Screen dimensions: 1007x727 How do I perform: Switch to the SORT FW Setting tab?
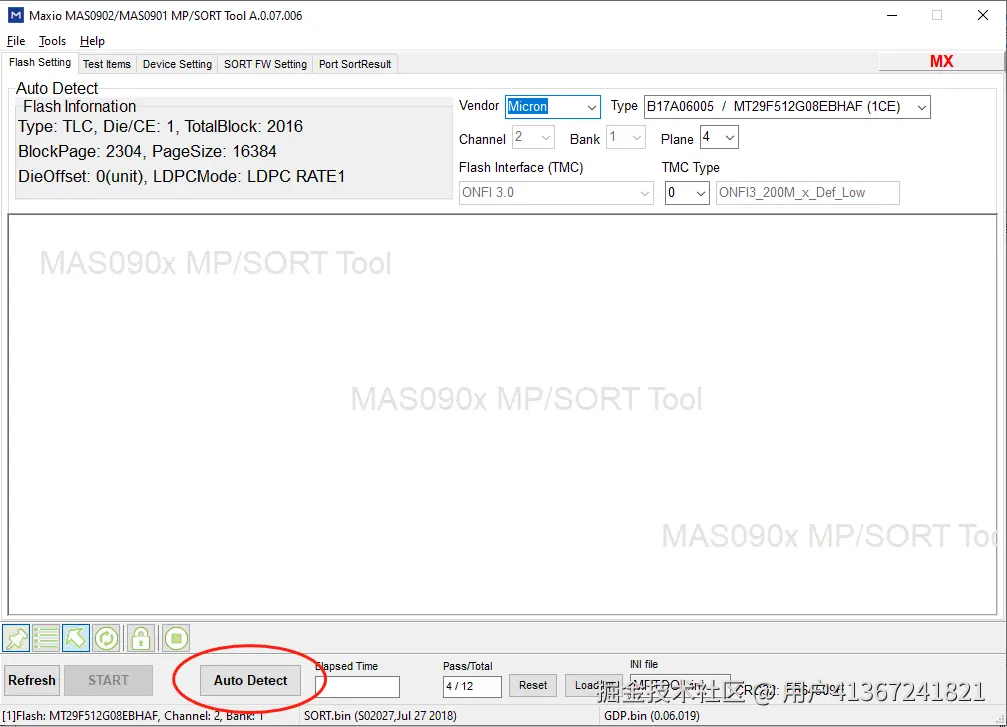pos(265,64)
